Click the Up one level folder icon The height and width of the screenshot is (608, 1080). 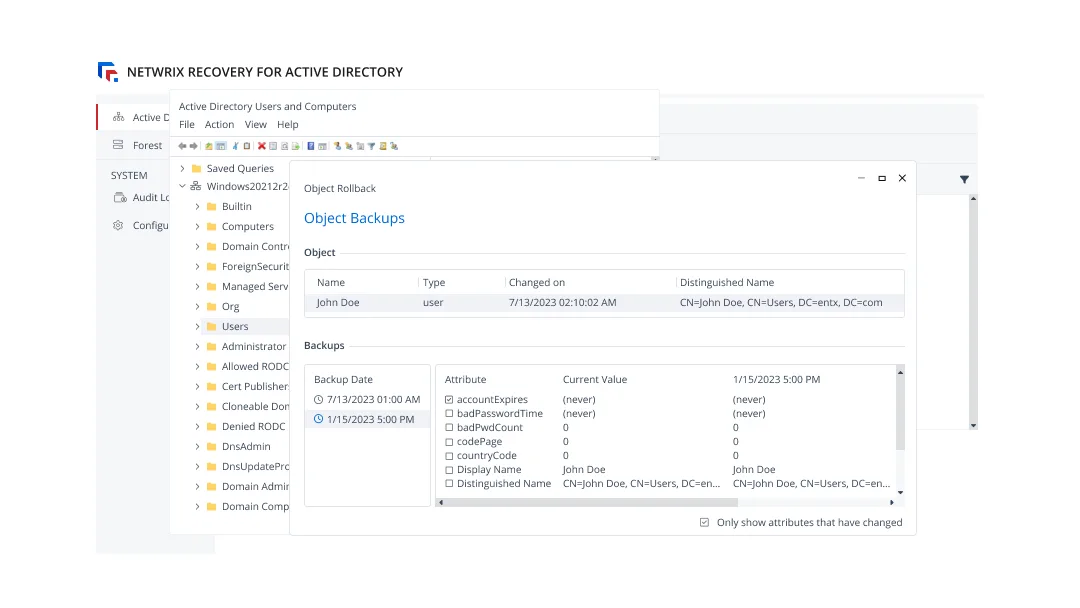pos(209,146)
